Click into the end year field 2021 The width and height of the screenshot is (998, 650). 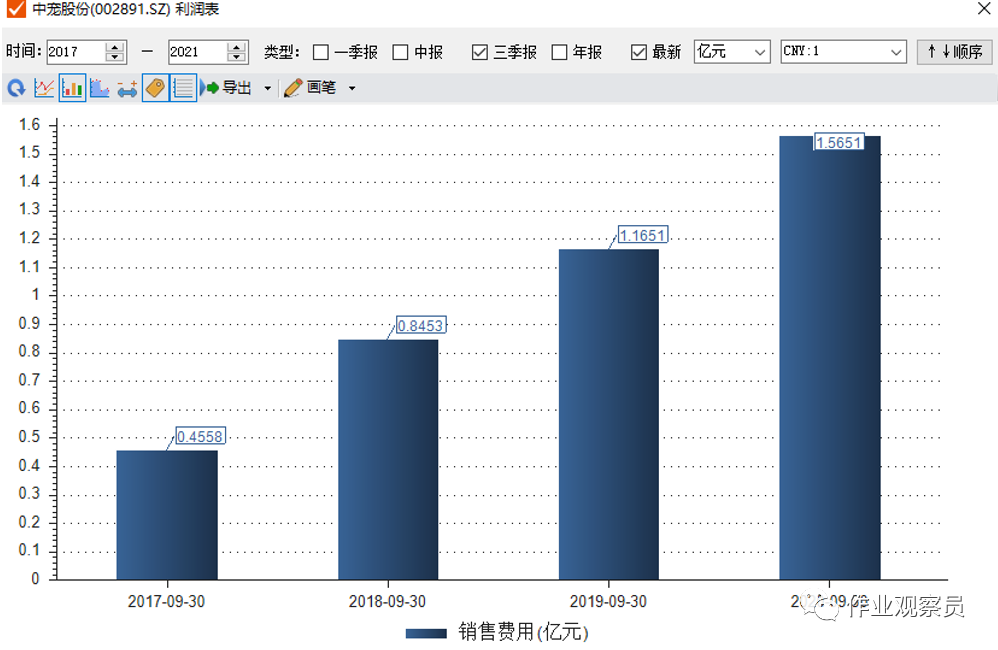(x=198, y=52)
